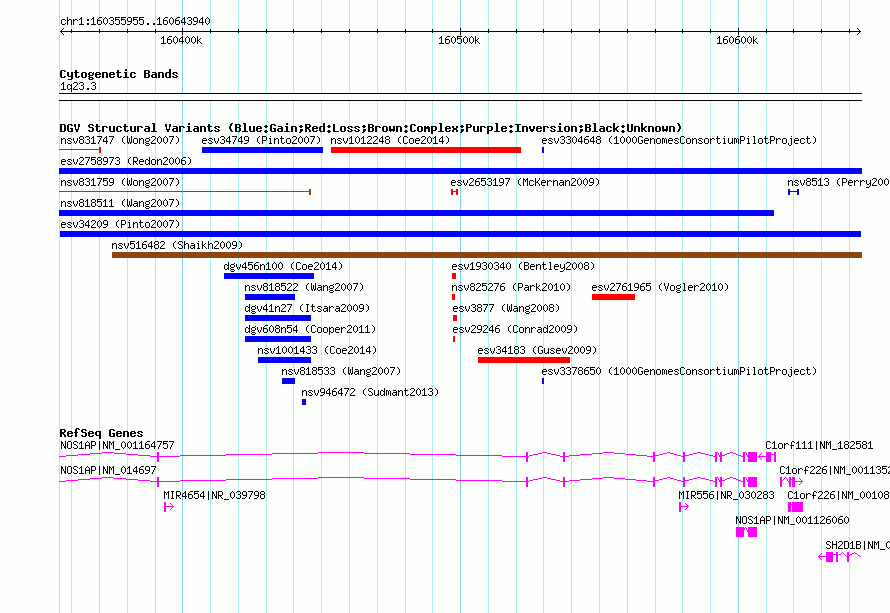Click the dgv456n100 (Coe2014) blue bar

click(268, 276)
